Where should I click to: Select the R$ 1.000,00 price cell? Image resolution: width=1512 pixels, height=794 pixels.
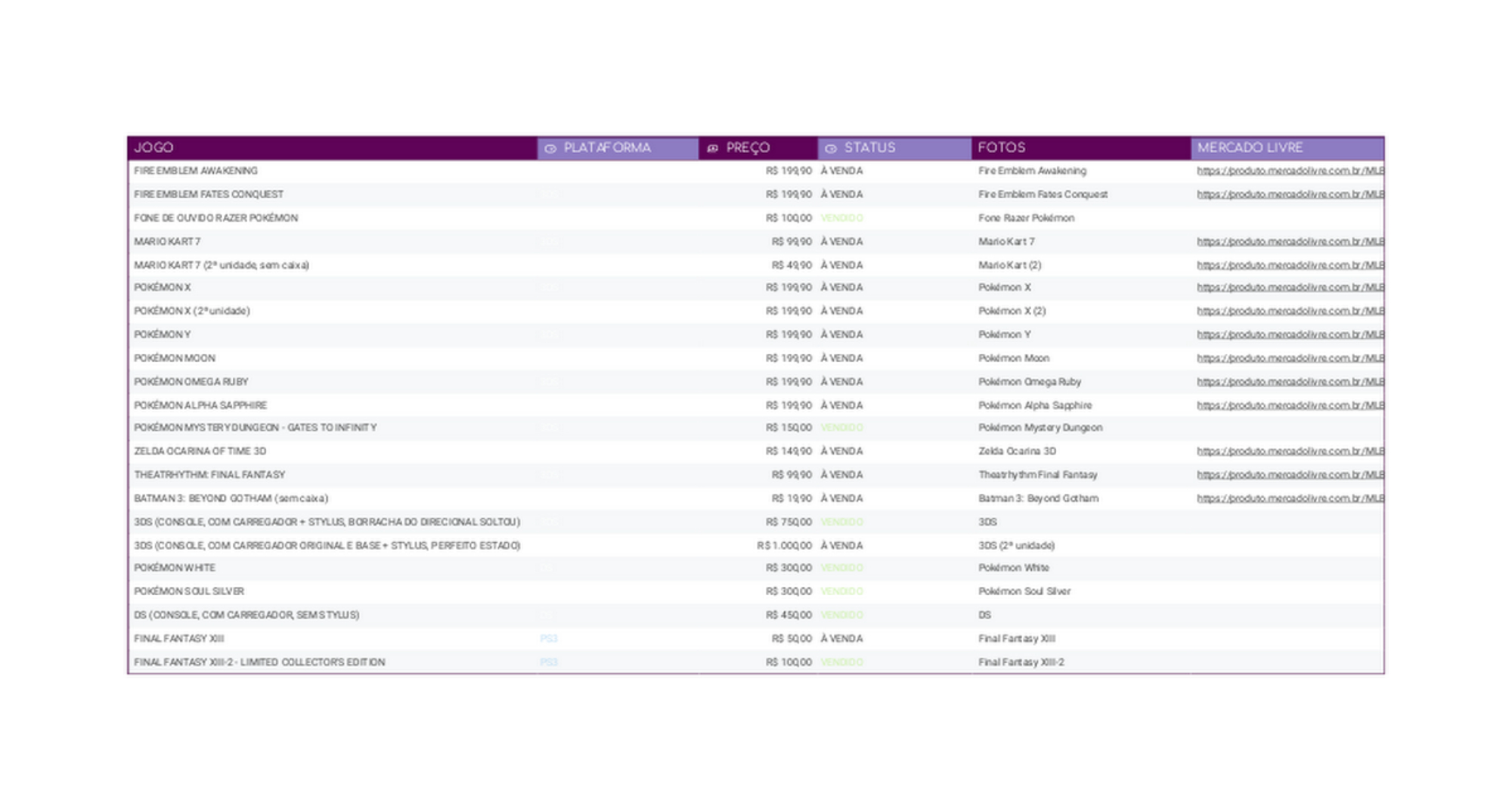pos(784,546)
